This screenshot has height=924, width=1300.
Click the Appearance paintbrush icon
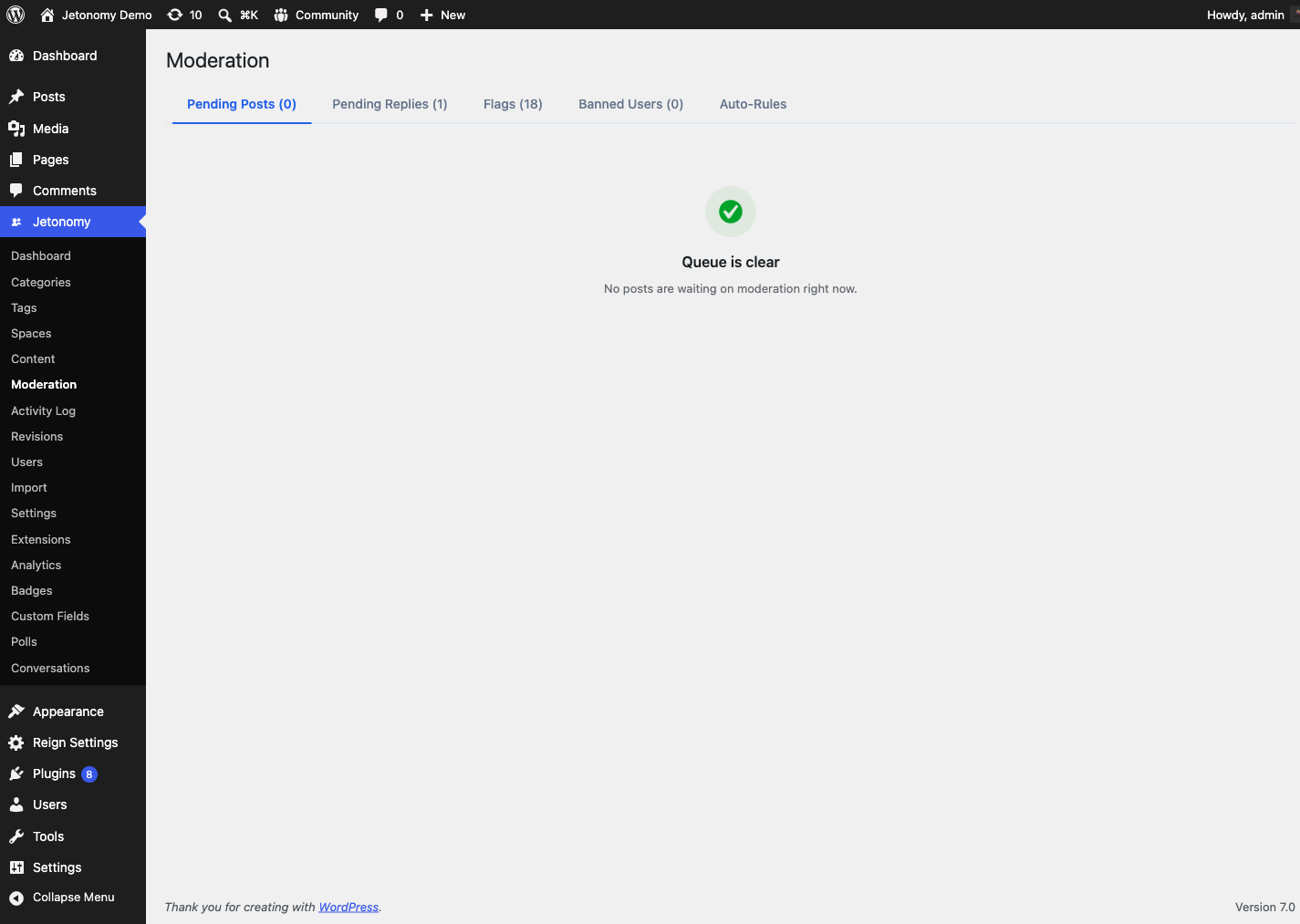tap(16, 711)
